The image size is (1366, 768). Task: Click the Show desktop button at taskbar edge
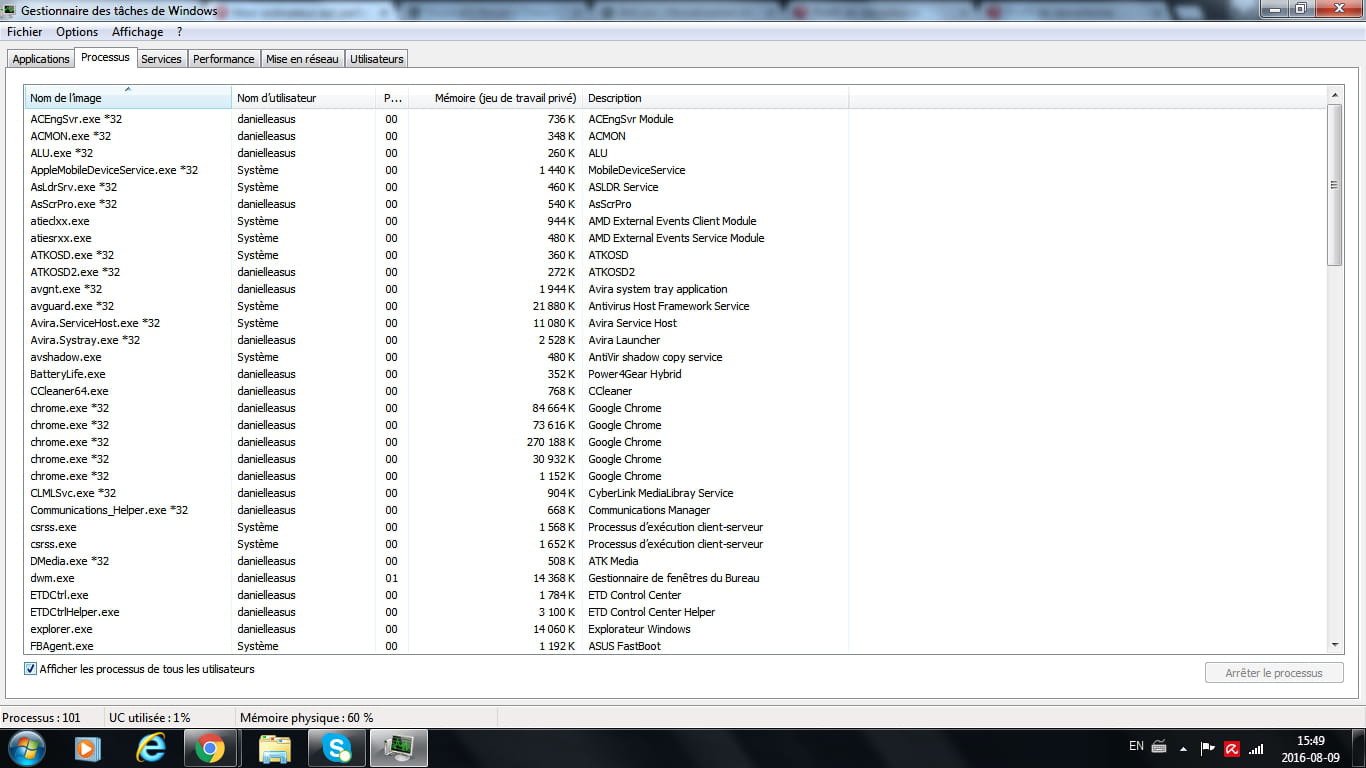click(x=1359, y=748)
